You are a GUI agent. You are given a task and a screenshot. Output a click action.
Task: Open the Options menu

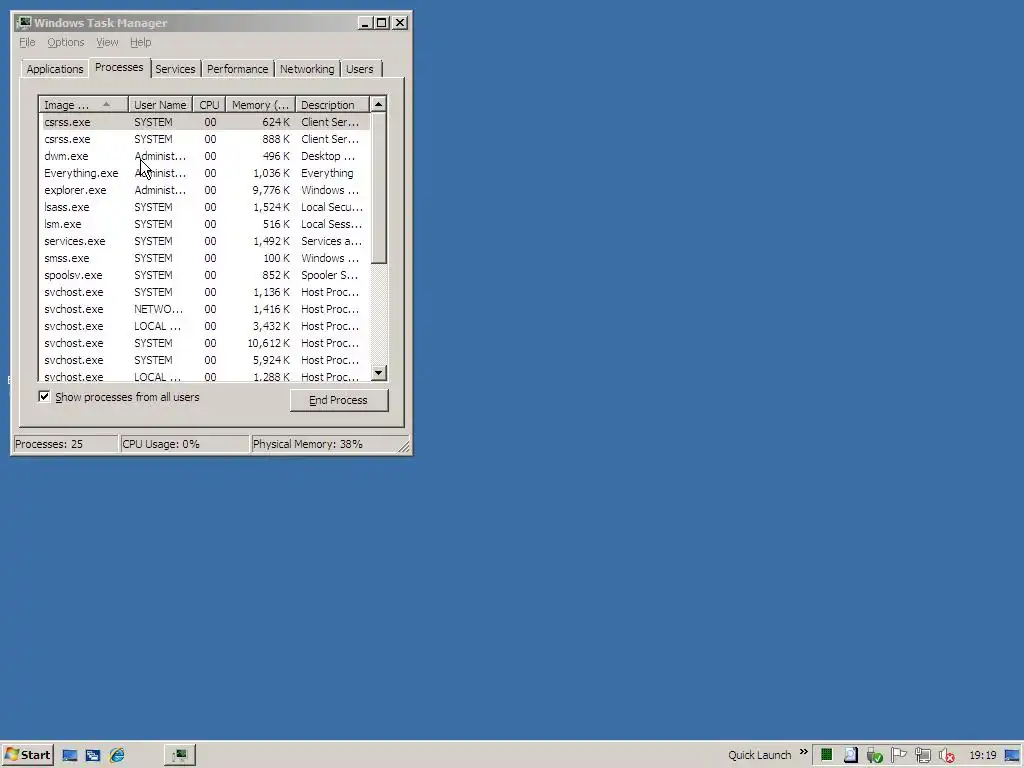[x=65, y=42]
